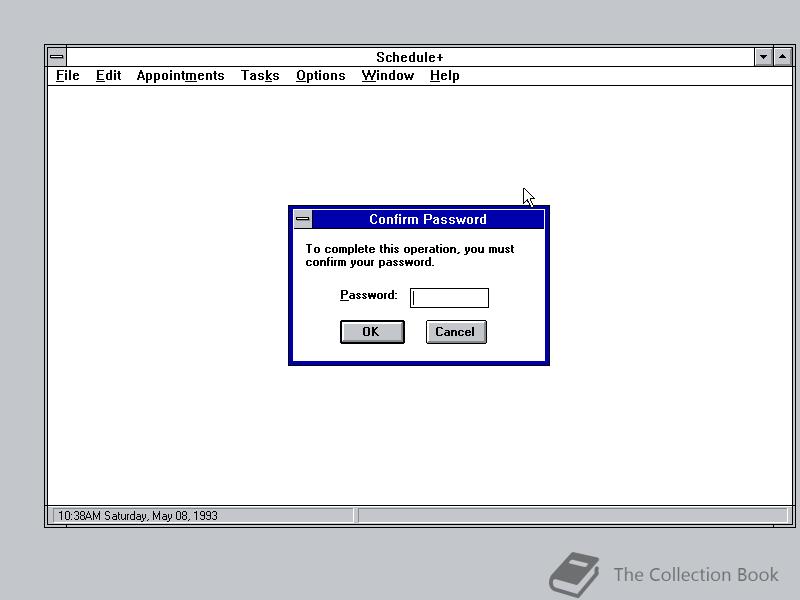
Task: Open Schedule+ window control menu box
Action: (x=57, y=57)
